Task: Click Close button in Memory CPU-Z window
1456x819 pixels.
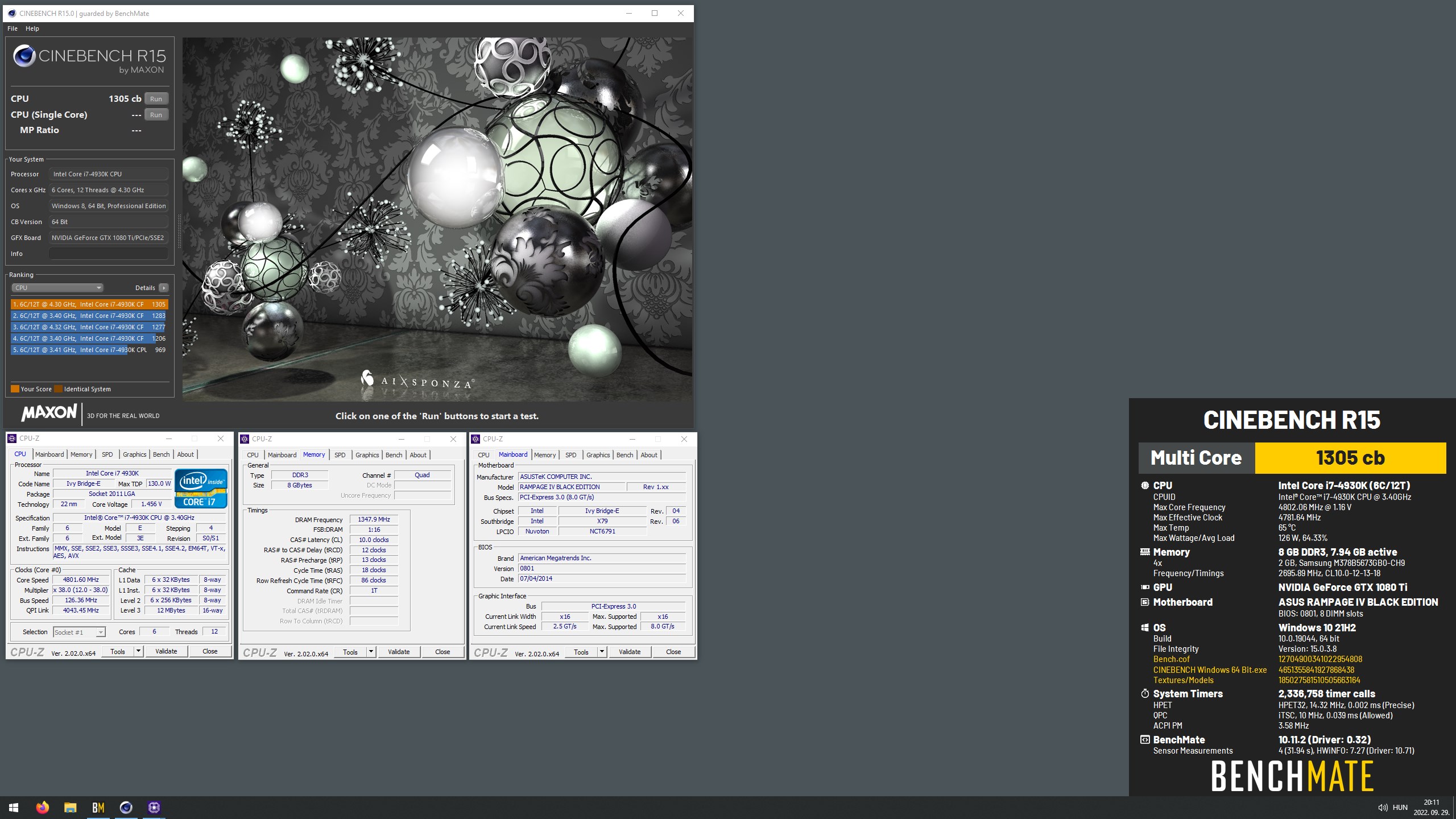Action: tap(442, 652)
